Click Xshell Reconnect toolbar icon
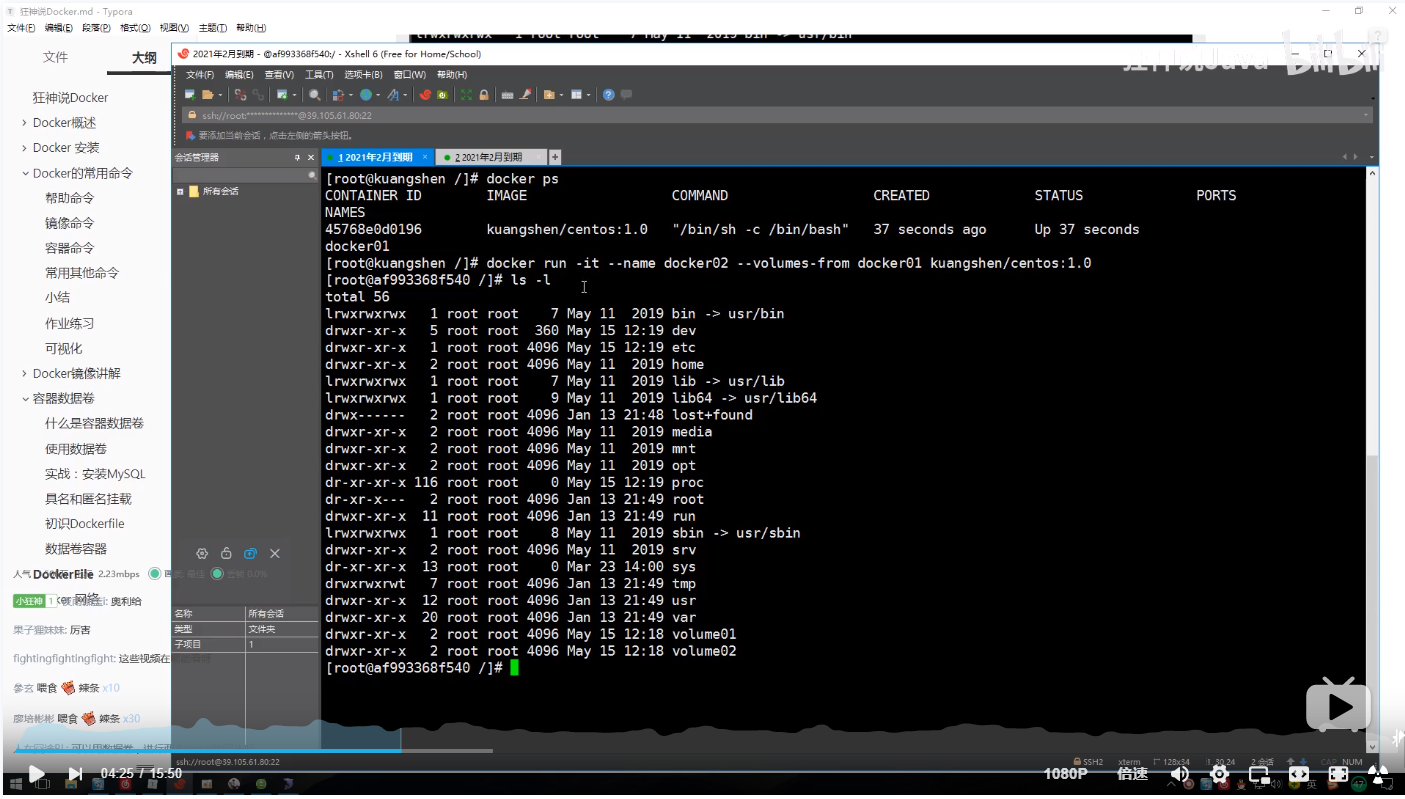The width and height of the screenshot is (1405, 799). pyautogui.click(x=258, y=95)
